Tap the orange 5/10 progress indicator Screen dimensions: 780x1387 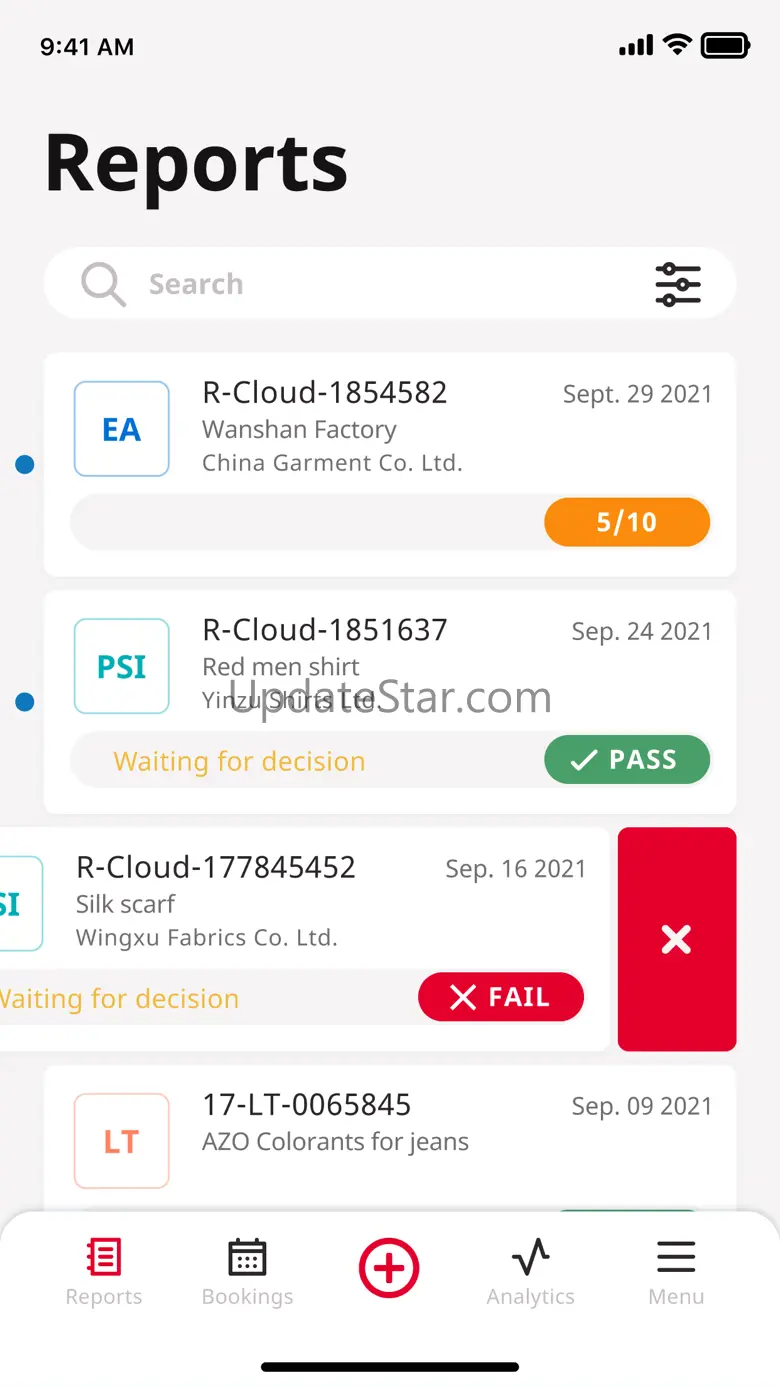[627, 522]
